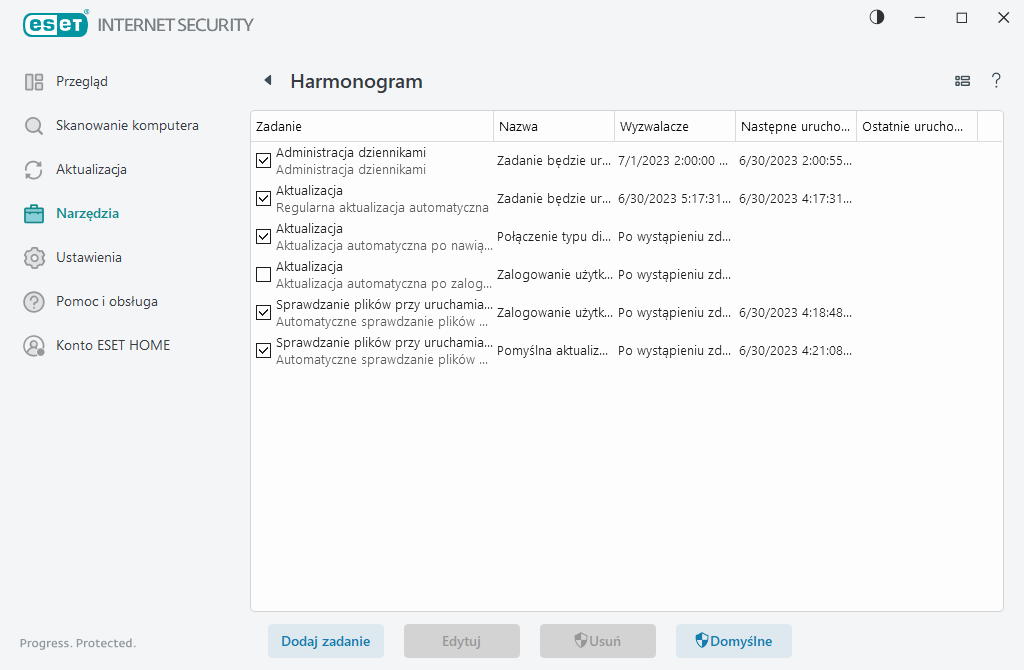This screenshot has width=1024, height=670.
Task: Click the Pomoc i obsługa question icon
Action: pyautogui.click(x=34, y=302)
